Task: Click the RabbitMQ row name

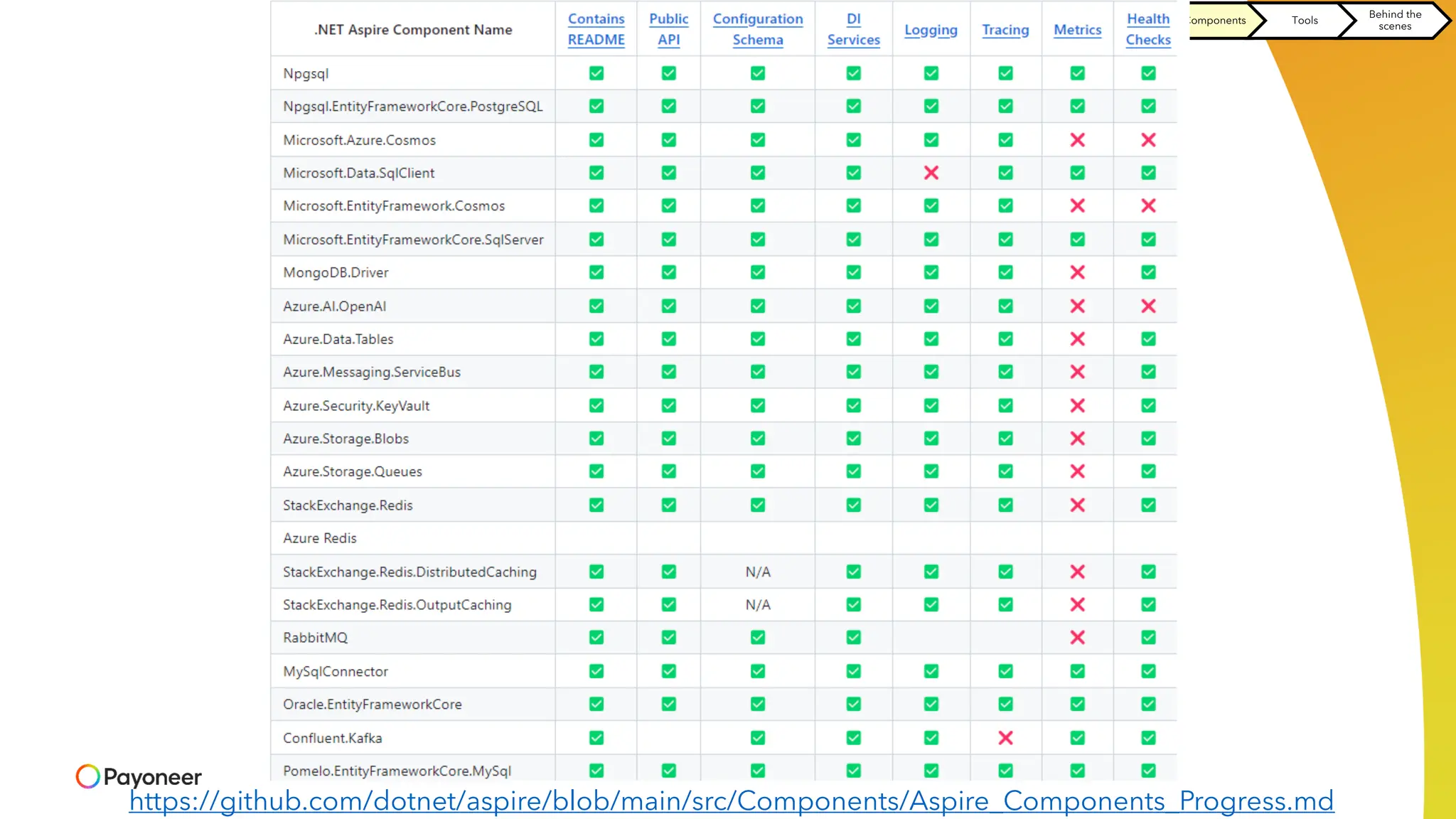Action: pyautogui.click(x=315, y=638)
